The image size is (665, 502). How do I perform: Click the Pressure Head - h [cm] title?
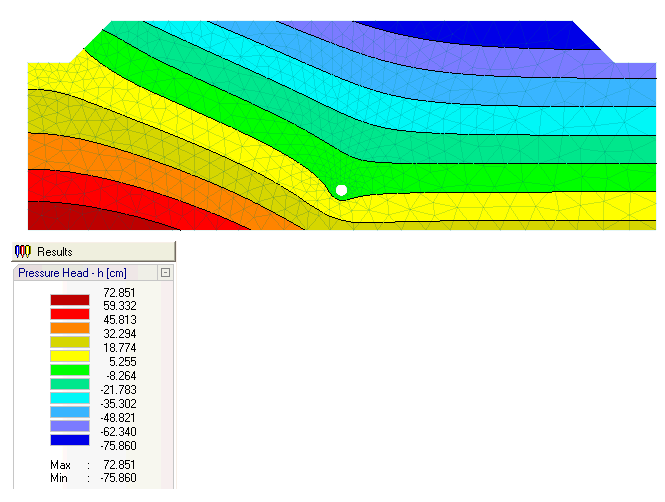(72, 273)
